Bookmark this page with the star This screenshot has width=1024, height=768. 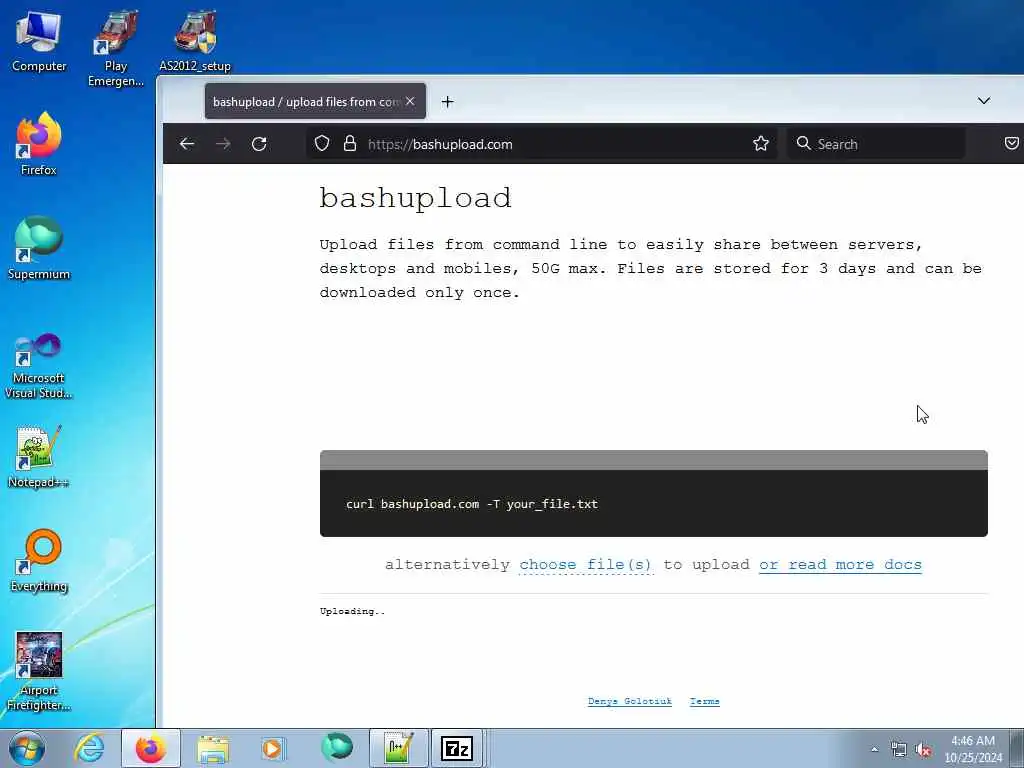tap(761, 144)
